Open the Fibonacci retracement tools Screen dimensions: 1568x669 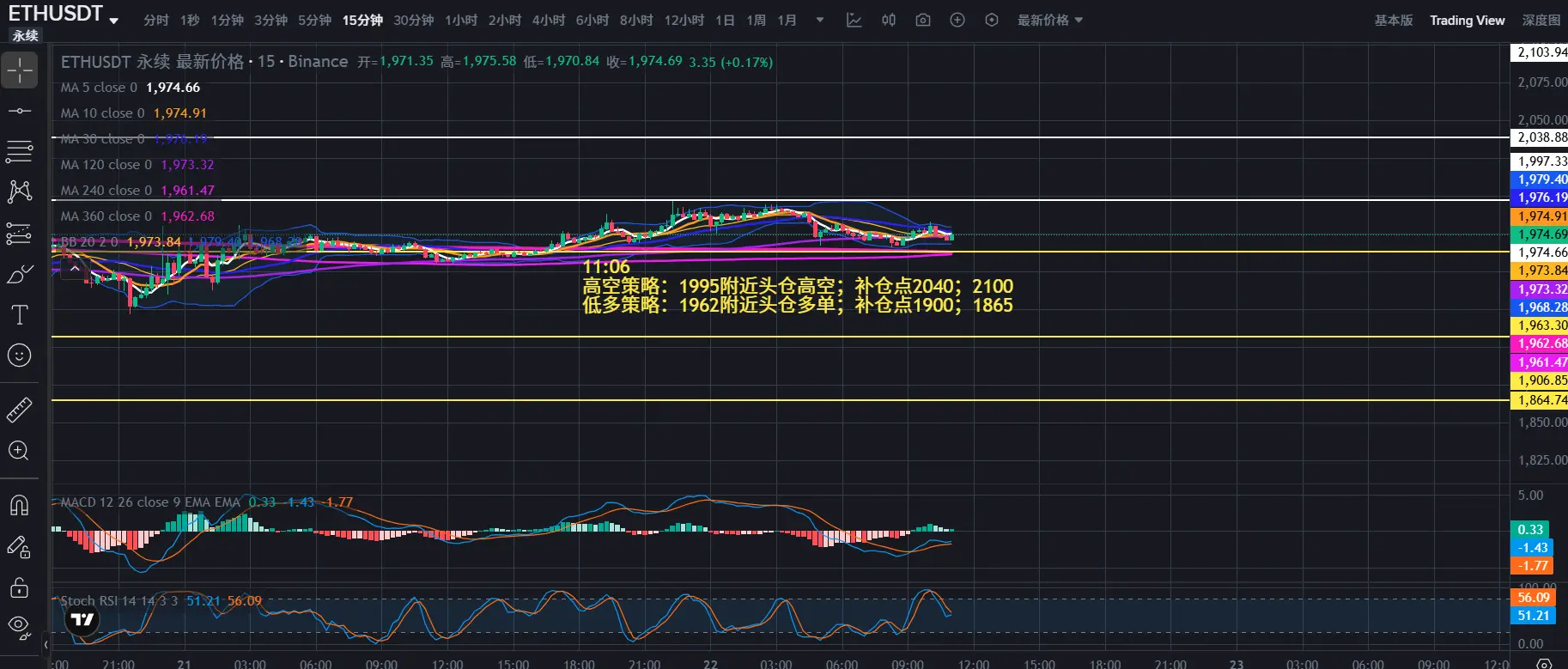point(19,152)
